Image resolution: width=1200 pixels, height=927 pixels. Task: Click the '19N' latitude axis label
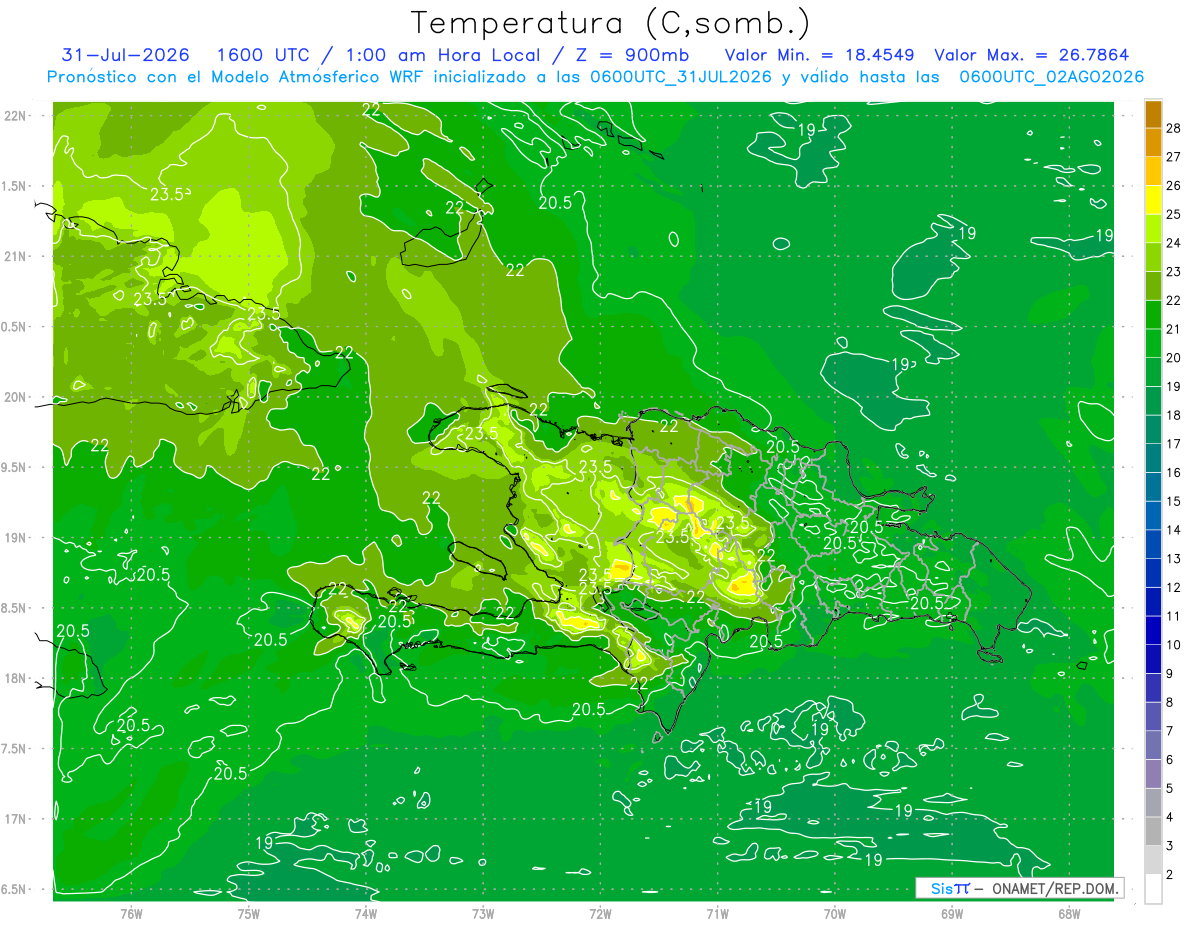[x=16, y=538]
